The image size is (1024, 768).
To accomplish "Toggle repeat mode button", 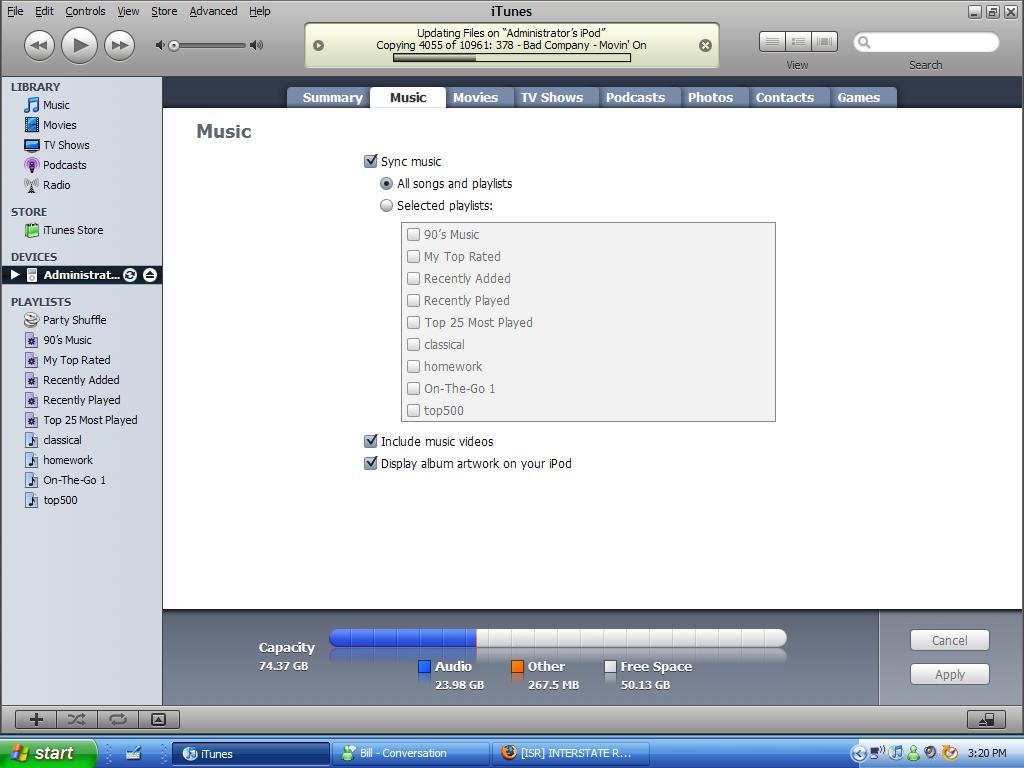I will (x=118, y=719).
